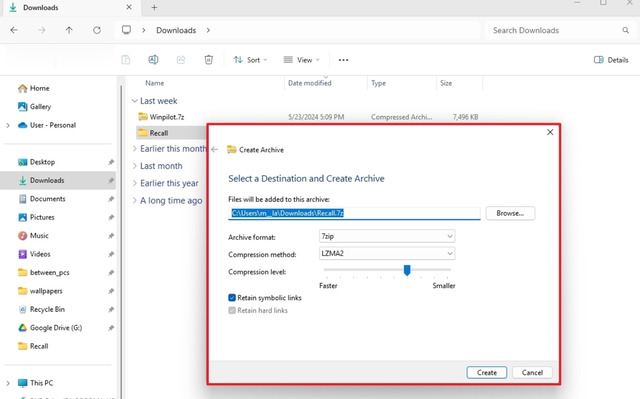Expand the Earlier this month group

(134, 149)
